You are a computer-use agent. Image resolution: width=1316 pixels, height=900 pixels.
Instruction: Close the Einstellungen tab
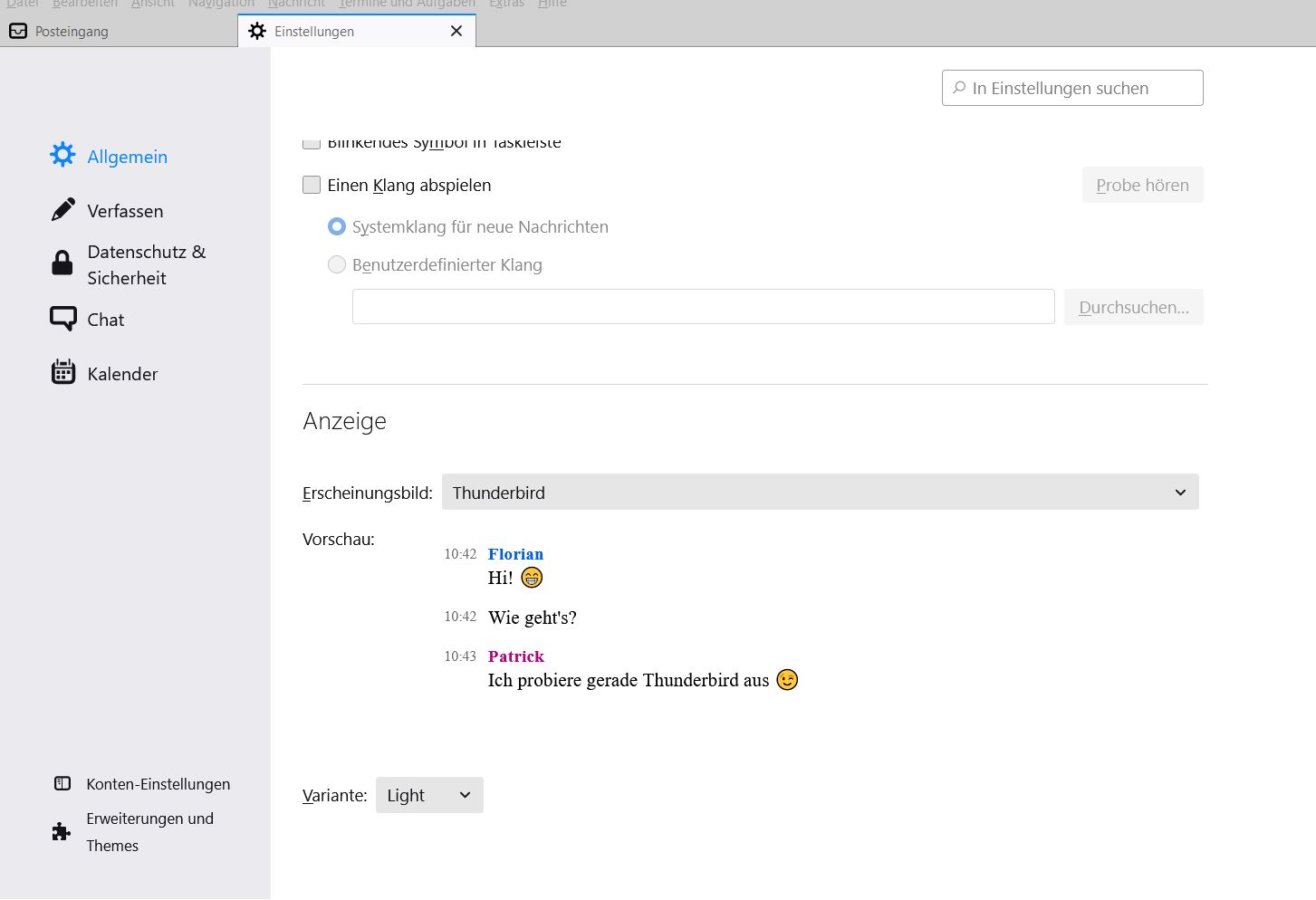pyautogui.click(x=456, y=32)
